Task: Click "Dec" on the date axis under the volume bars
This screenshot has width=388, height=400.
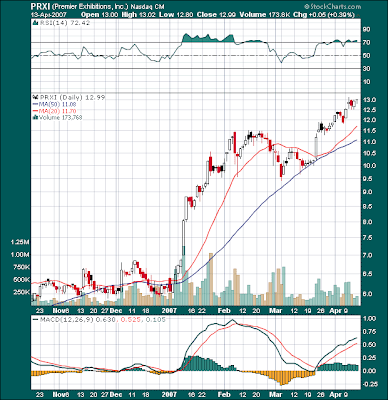Action: coord(116,310)
